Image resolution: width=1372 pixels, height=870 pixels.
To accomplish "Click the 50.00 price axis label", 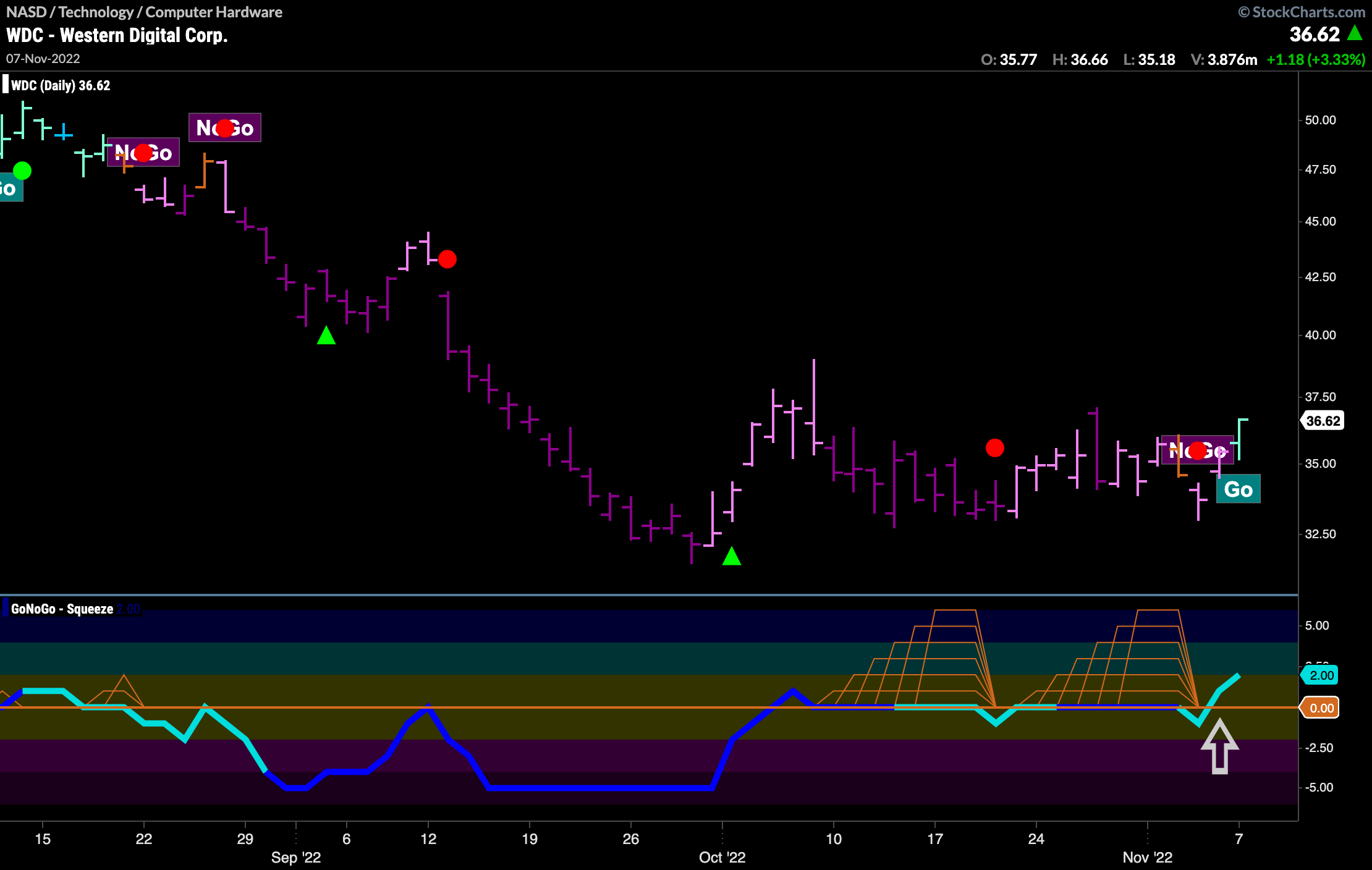I will coord(1320,120).
